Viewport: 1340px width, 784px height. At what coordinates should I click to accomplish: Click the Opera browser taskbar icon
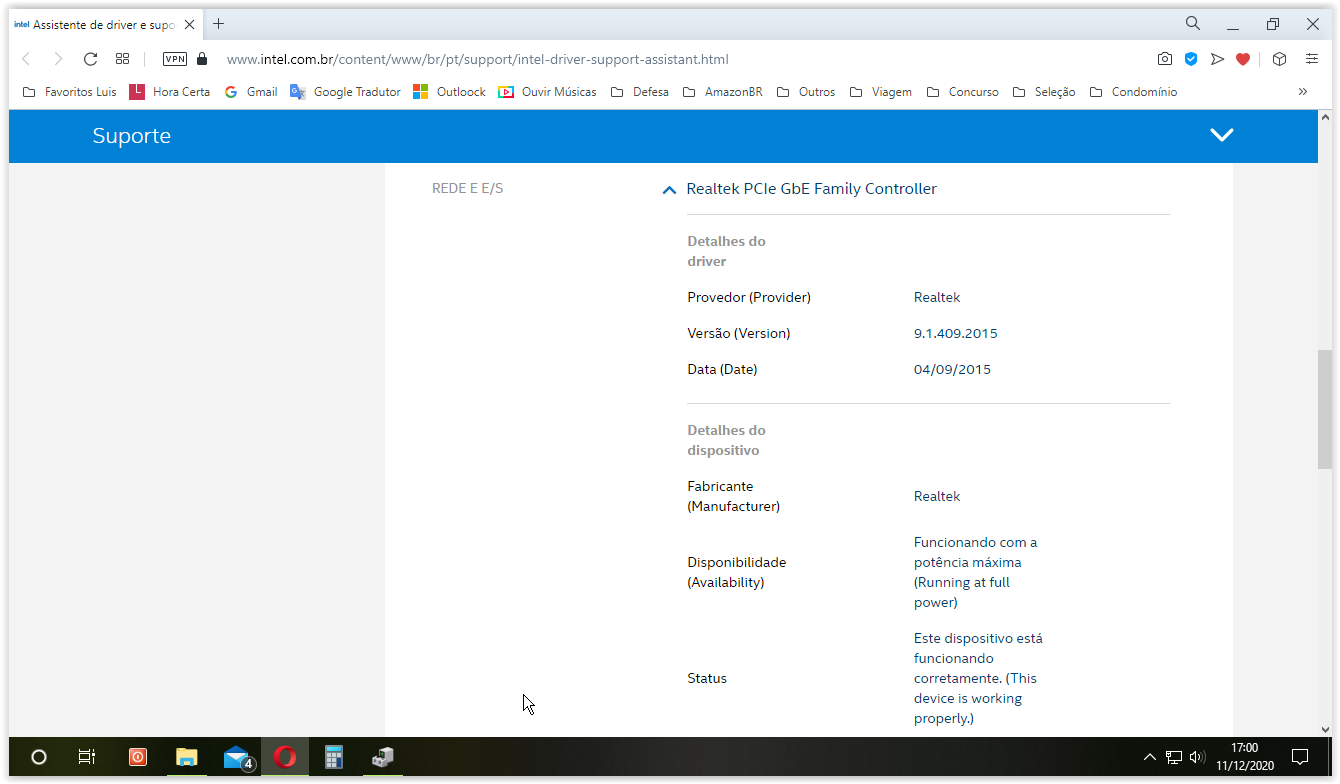pos(285,757)
